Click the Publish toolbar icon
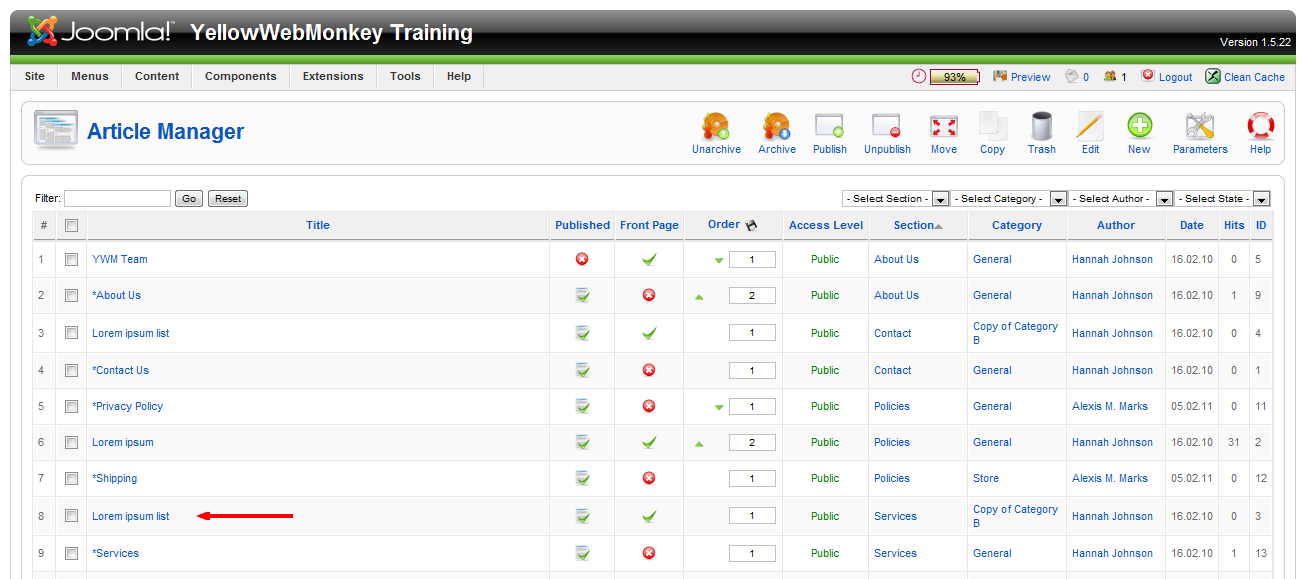 (x=829, y=127)
